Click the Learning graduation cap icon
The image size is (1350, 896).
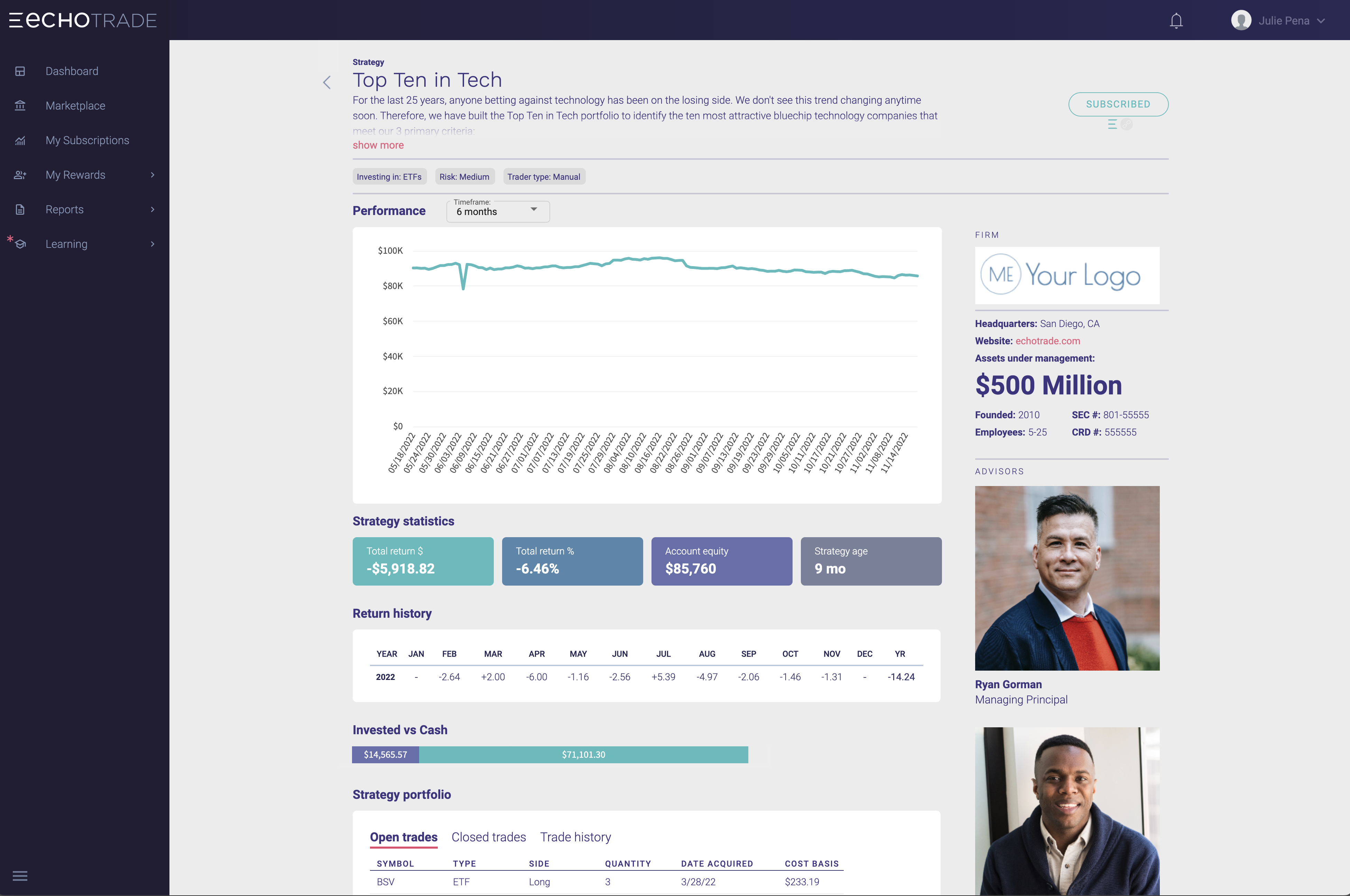point(21,244)
